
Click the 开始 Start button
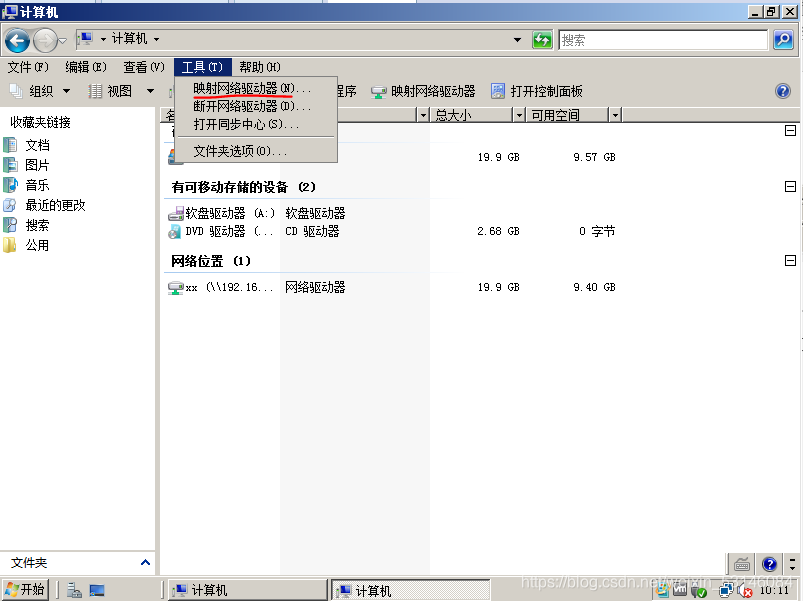pos(25,590)
